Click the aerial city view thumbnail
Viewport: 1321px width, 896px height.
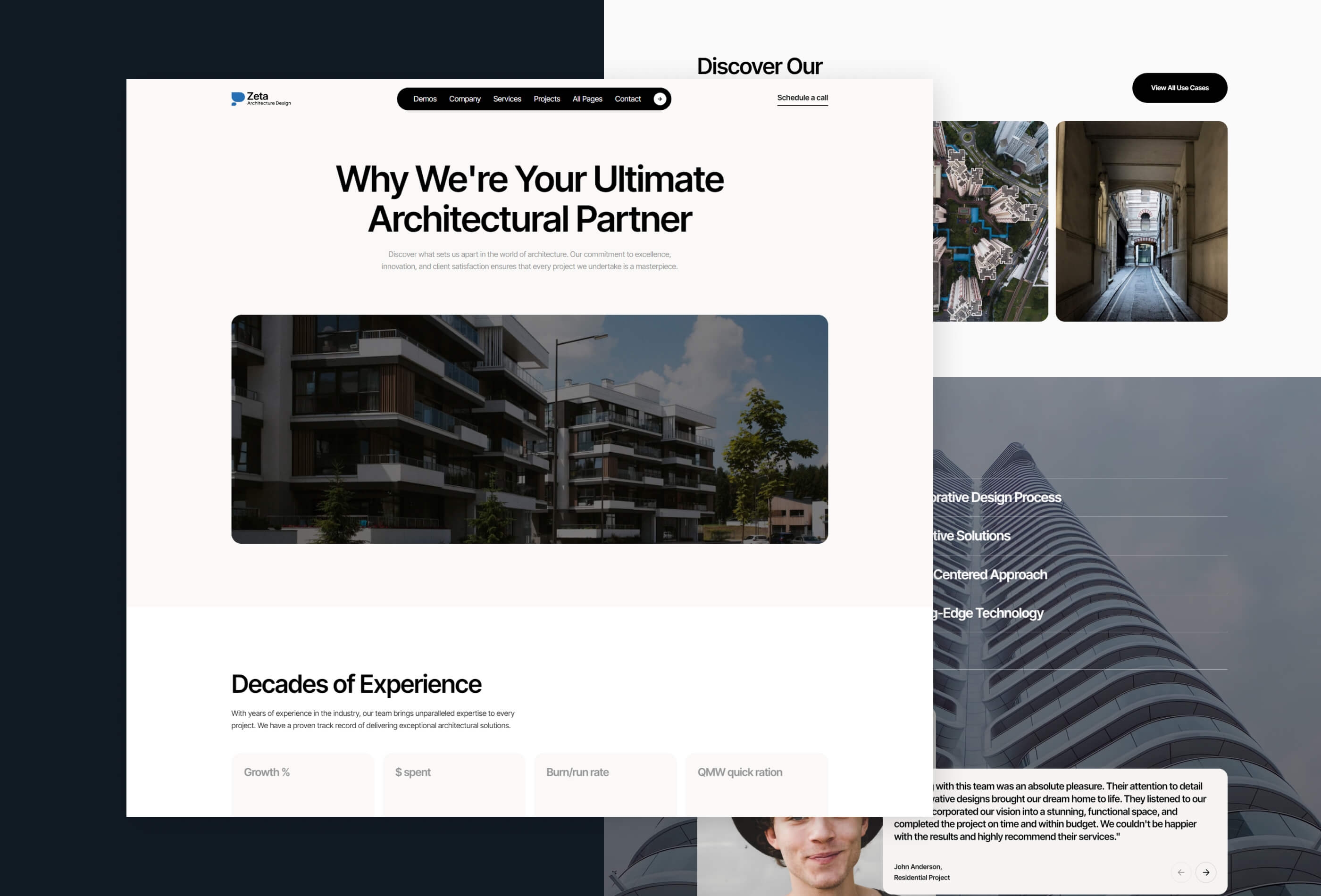(x=988, y=221)
